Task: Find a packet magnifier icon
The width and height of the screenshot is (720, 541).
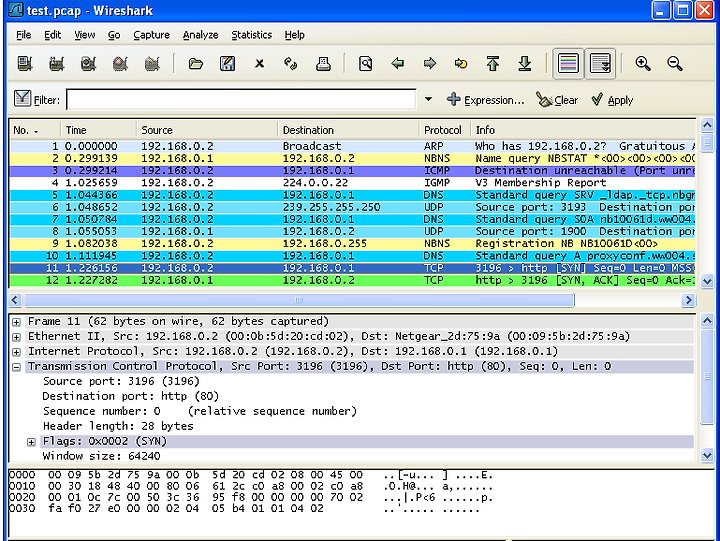Action: [366, 63]
